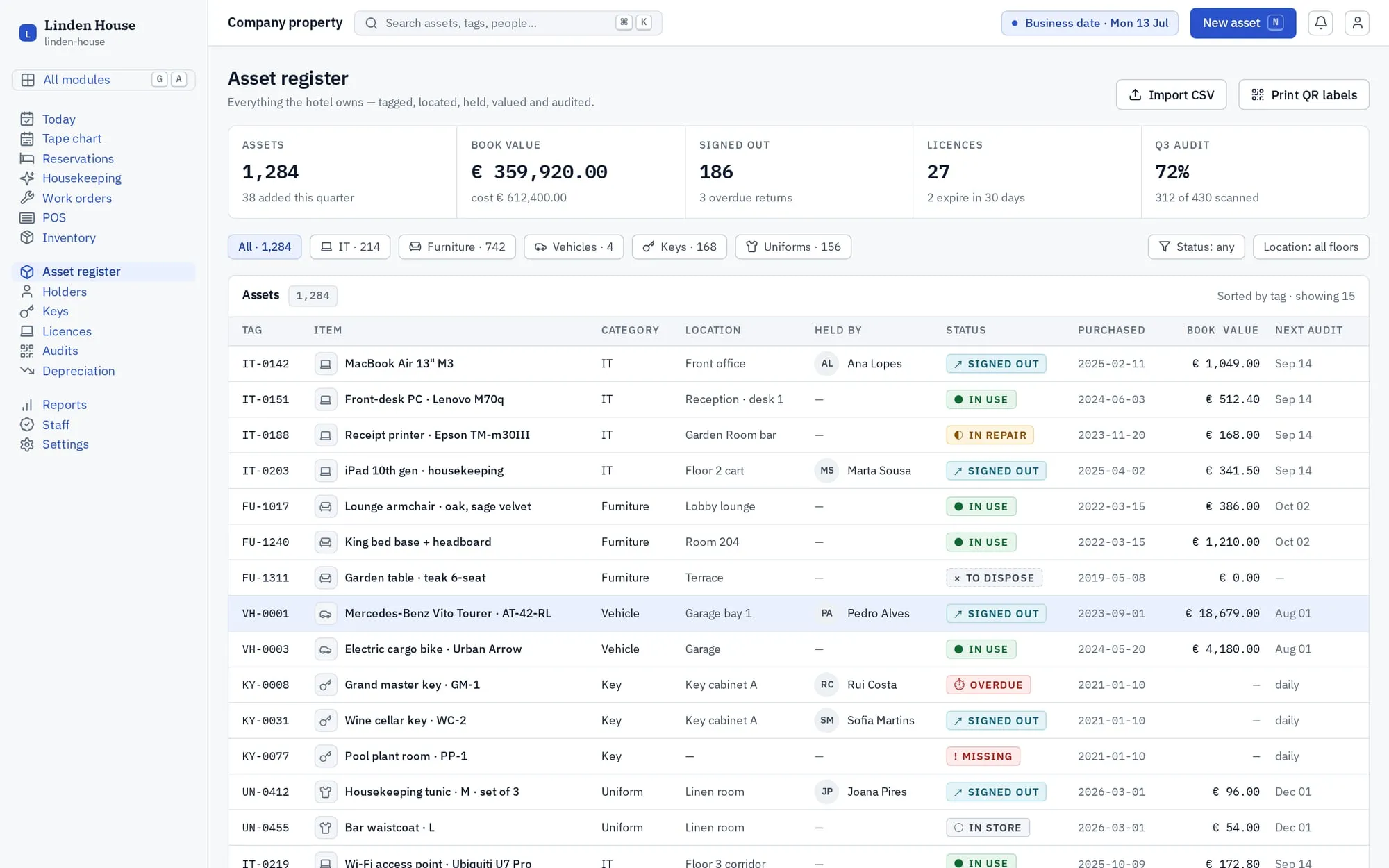The image size is (1389, 868).
Task: Focus the search assets field
Action: coord(508,23)
